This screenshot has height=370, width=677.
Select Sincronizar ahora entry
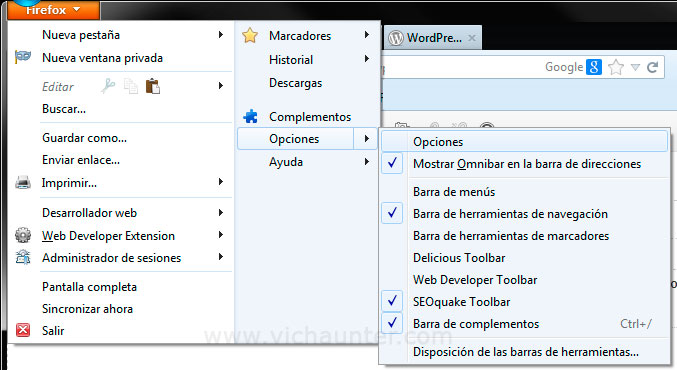[x=87, y=309]
